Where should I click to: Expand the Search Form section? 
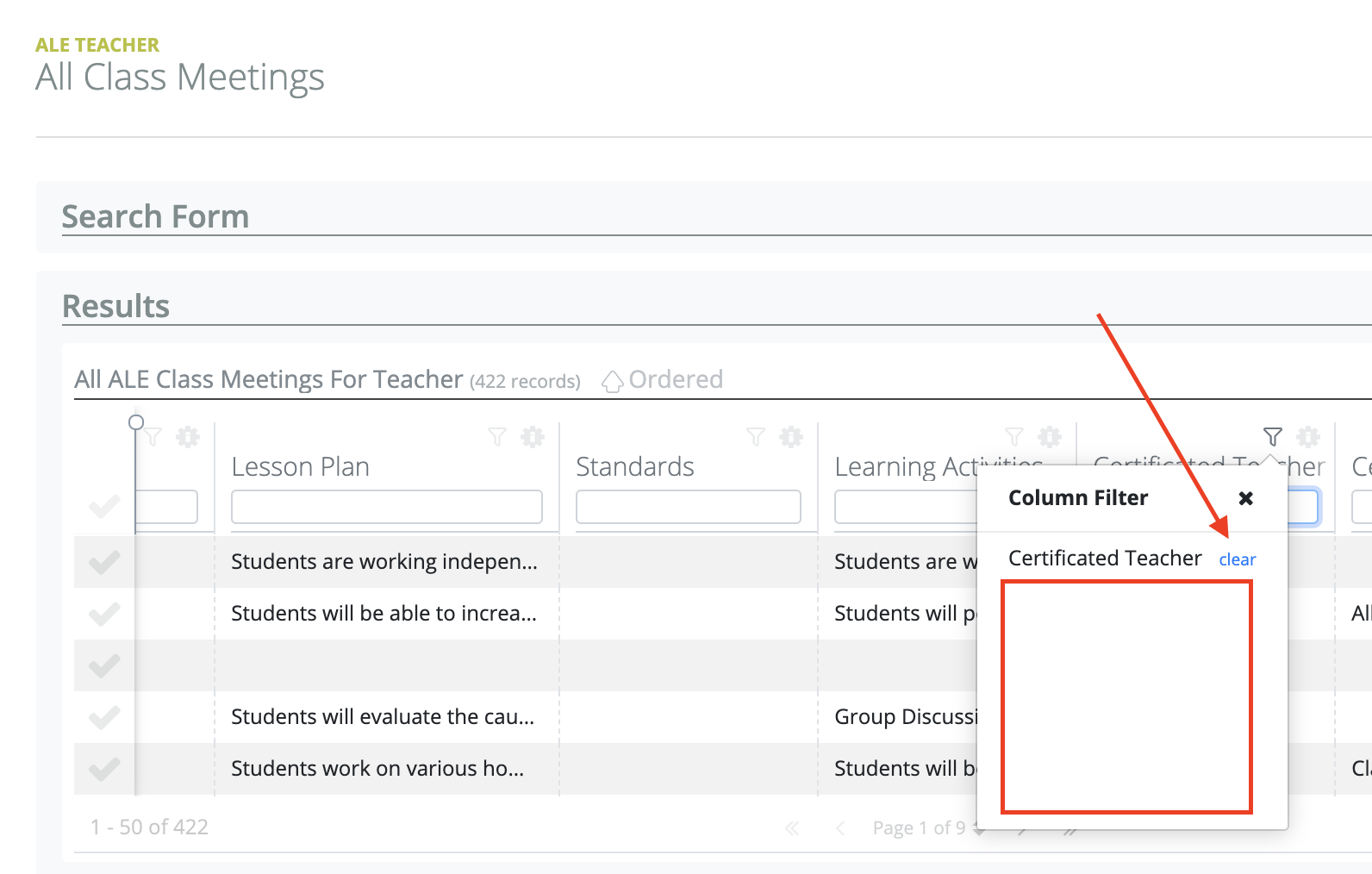pos(155,216)
